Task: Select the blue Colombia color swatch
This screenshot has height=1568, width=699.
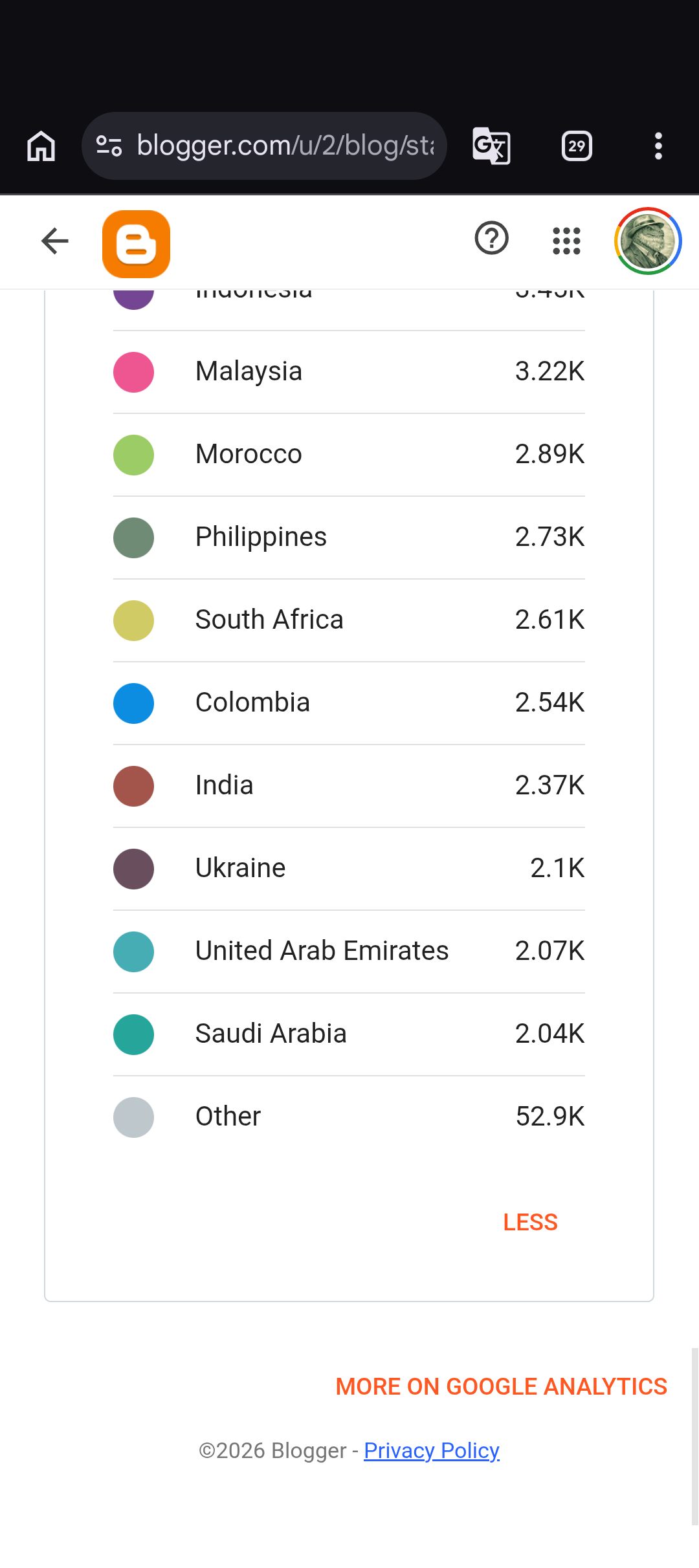Action: tap(133, 703)
